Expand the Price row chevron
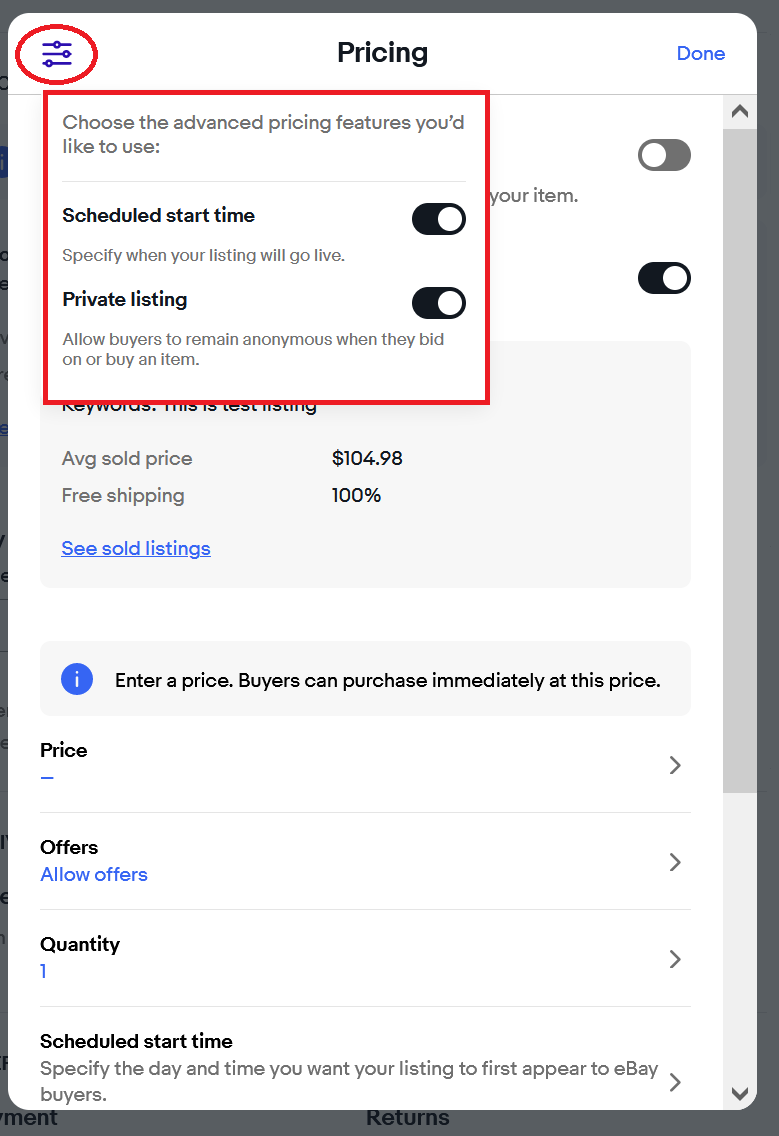The width and height of the screenshot is (779, 1136). 675,765
